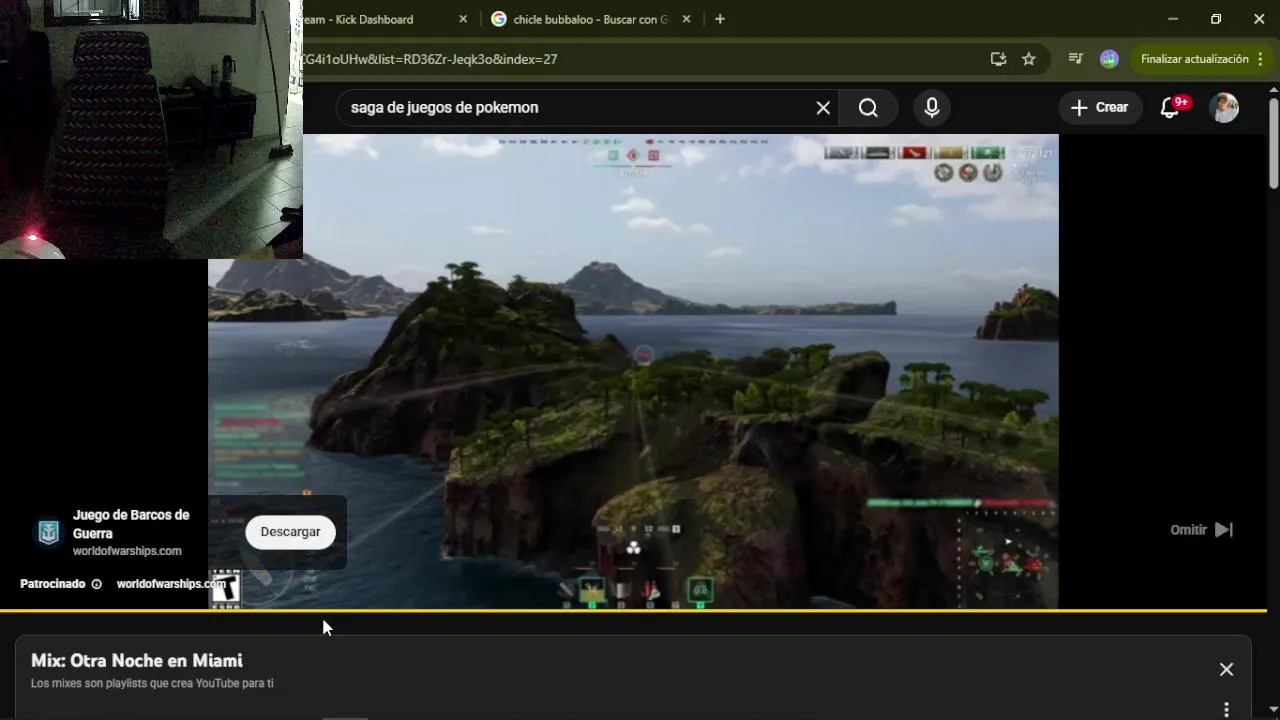The width and height of the screenshot is (1280, 720).
Task: Open the YouTube account avatar menu
Action: click(1224, 108)
